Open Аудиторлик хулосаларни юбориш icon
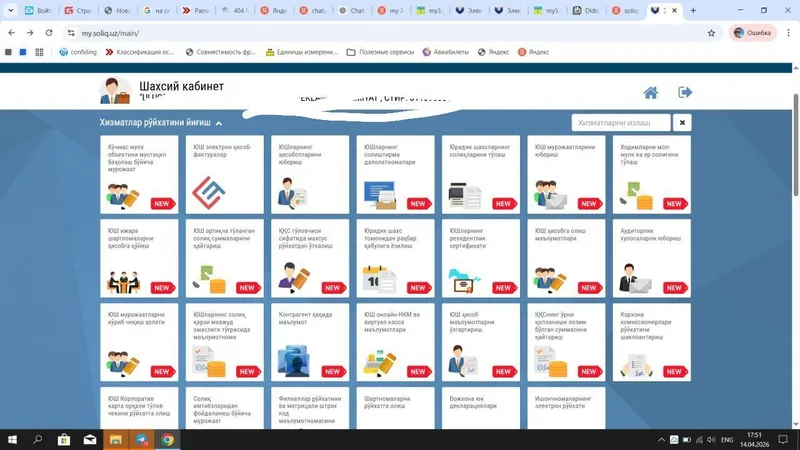Screen dimensions: 800x450 [635, 278]
